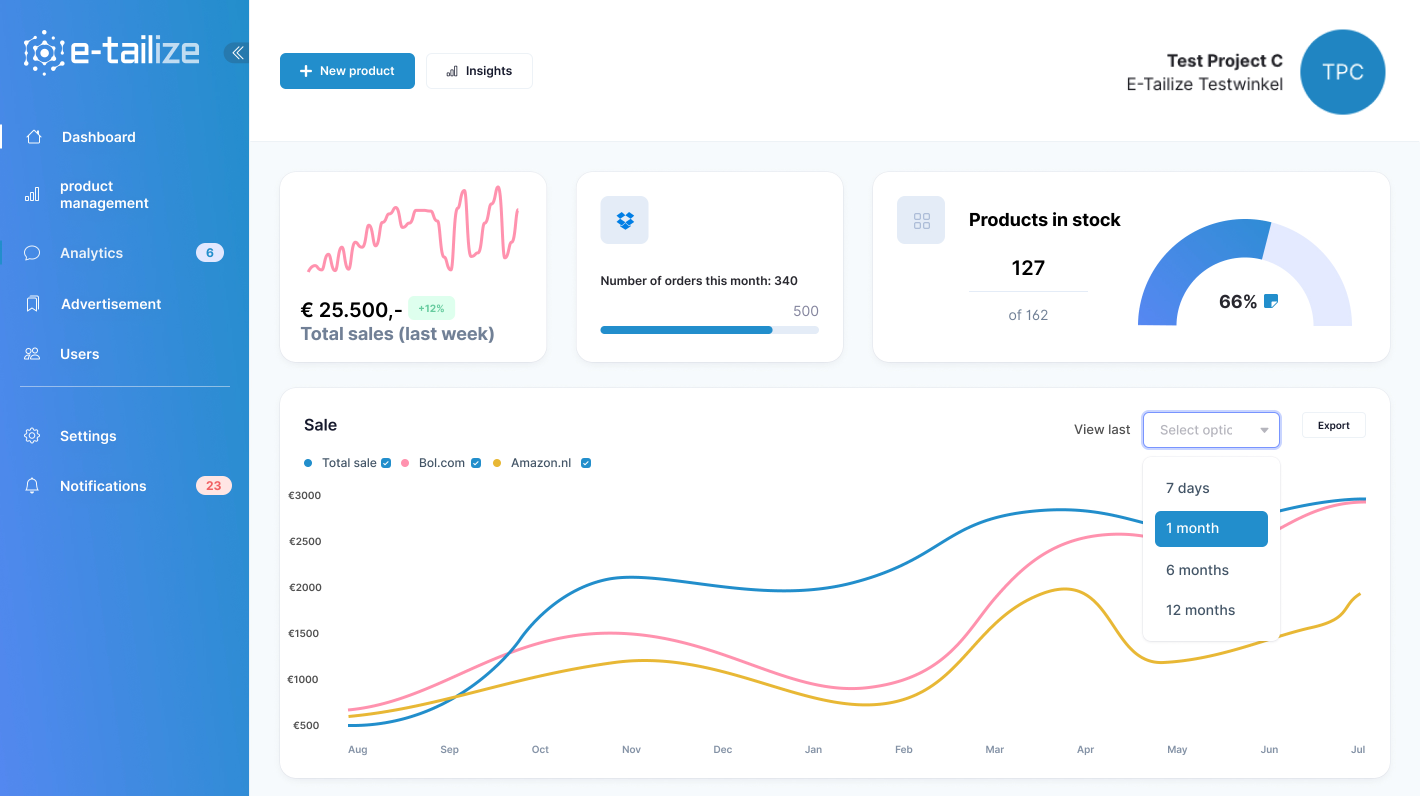
Task: Disable the Bol.com sales line checkbox
Action: [475, 463]
